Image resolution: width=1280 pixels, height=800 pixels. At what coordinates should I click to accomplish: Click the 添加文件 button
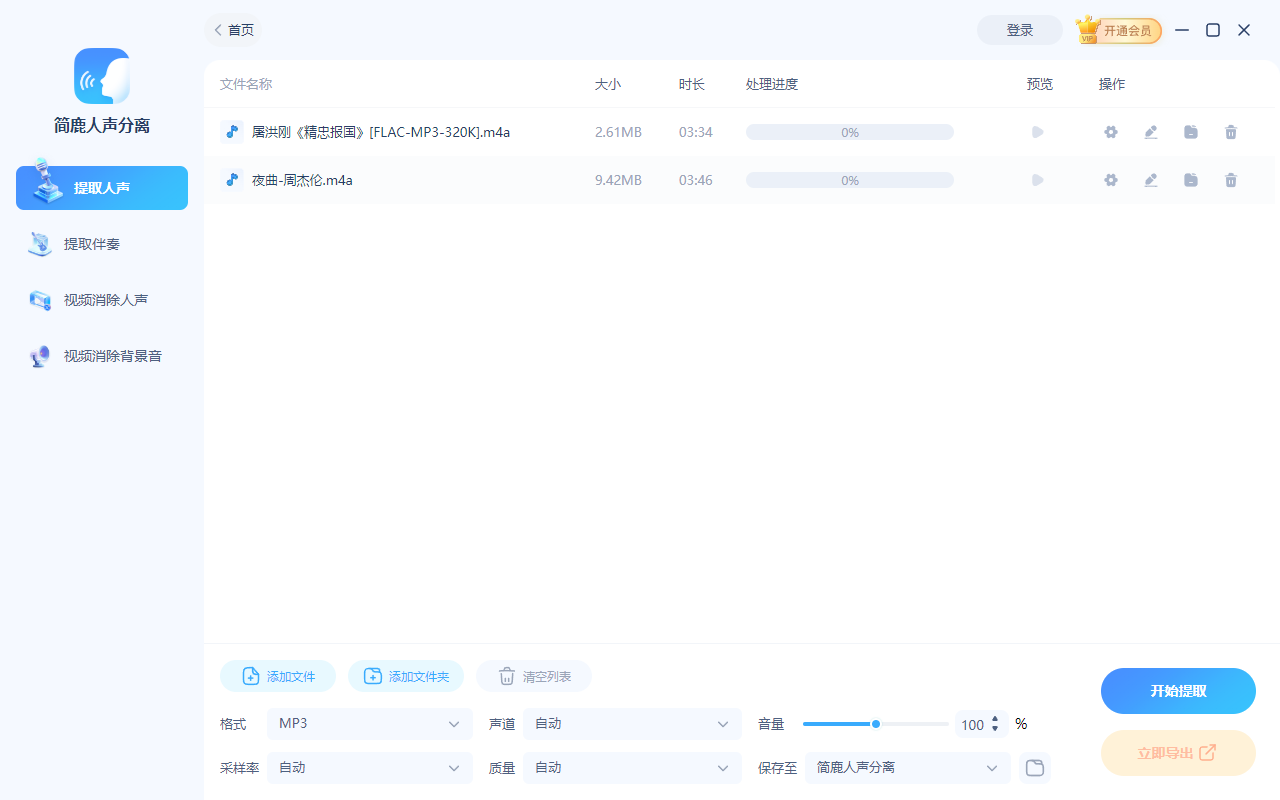coord(278,677)
